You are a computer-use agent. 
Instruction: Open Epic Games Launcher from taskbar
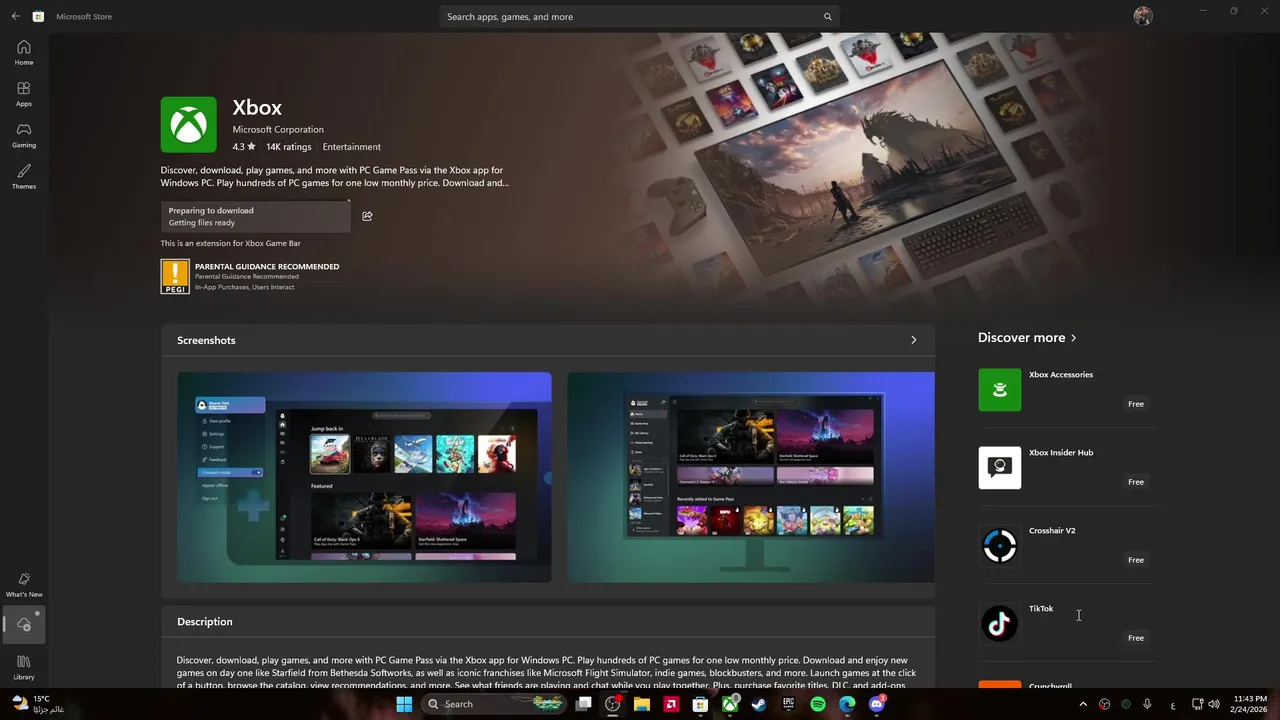tap(789, 704)
